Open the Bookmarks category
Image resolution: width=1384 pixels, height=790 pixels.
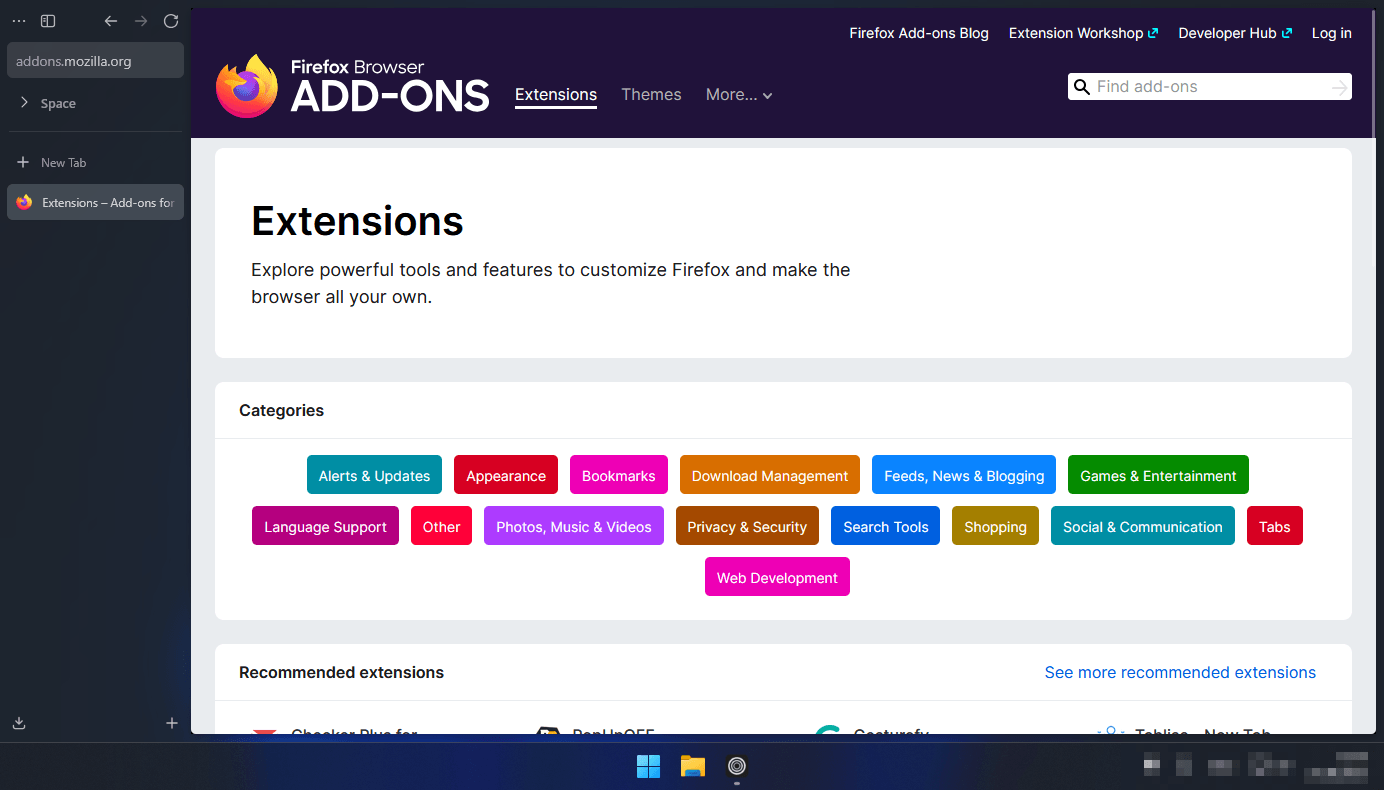[619, 476]
